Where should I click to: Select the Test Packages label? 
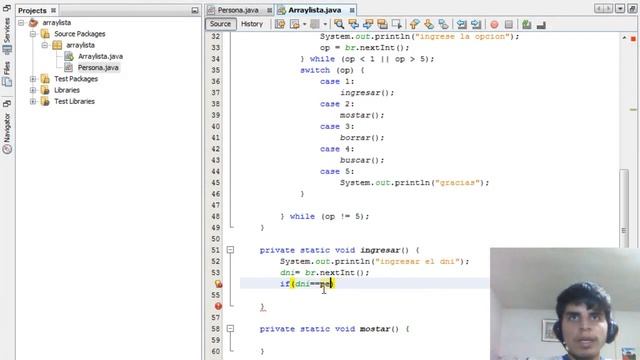pos(76,79)
